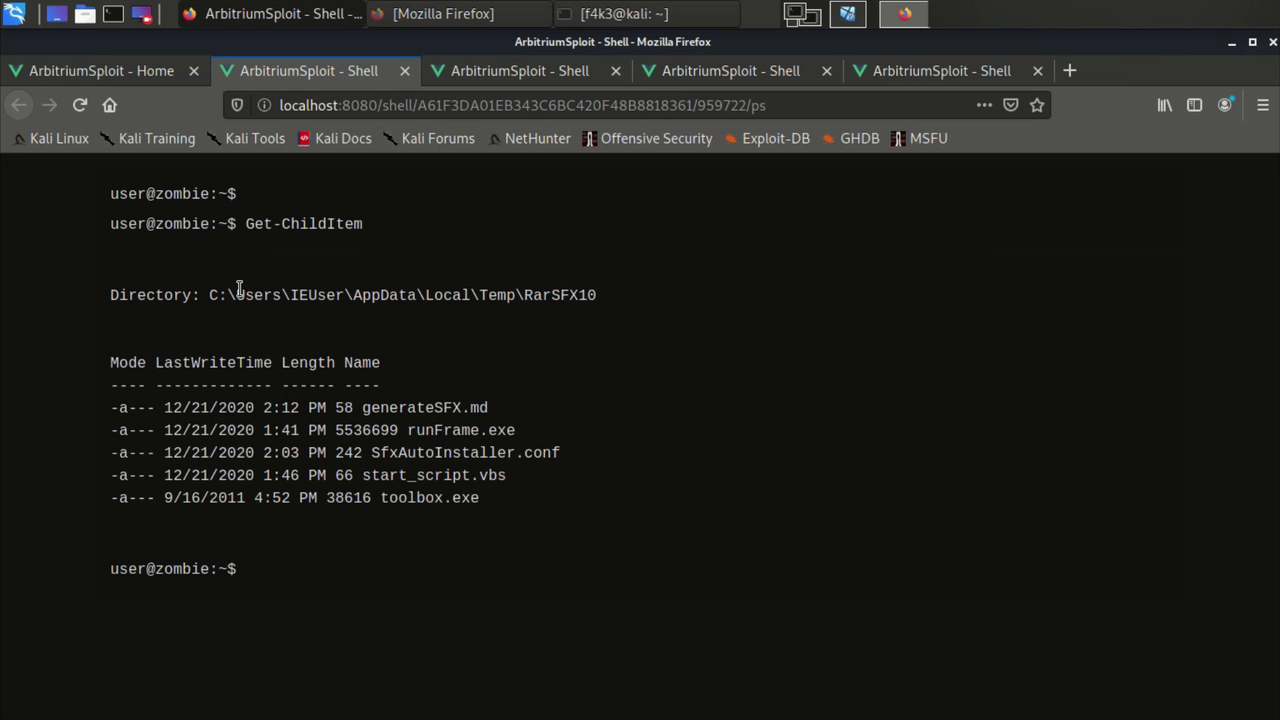Select the last ArbitriumSploit Shell tab
The height and width of the screenshot is (720, 1280).
point(940,70)
